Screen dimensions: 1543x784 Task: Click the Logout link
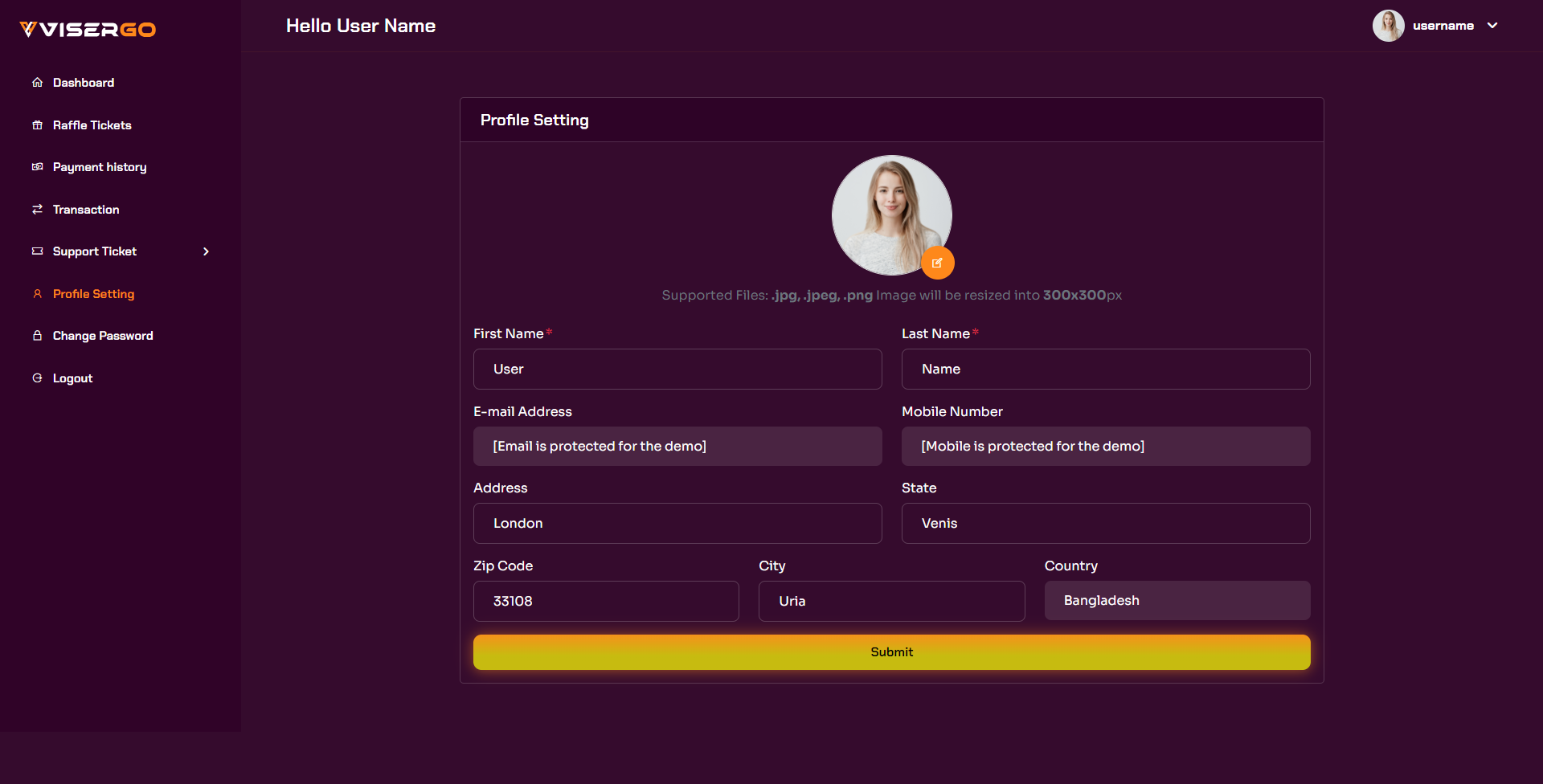pos(72,378)
